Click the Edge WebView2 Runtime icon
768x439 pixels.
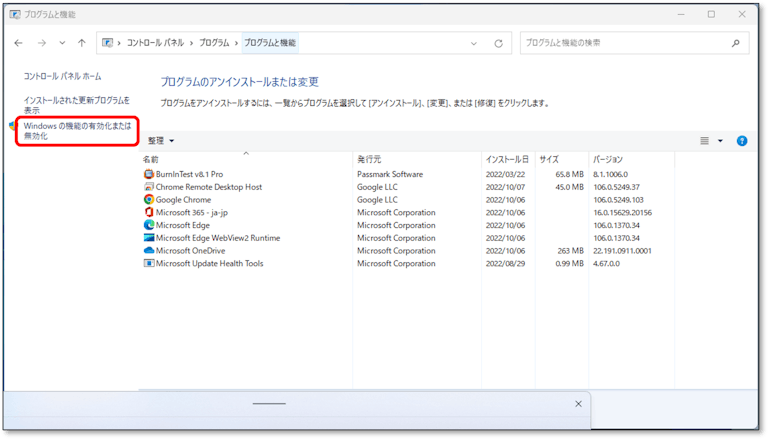click(x=148, y=238)
